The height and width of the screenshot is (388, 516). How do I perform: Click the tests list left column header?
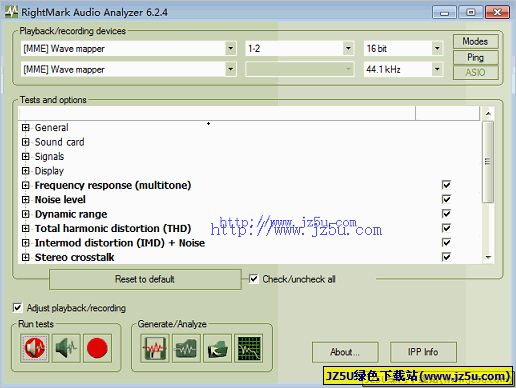[217, 113]
